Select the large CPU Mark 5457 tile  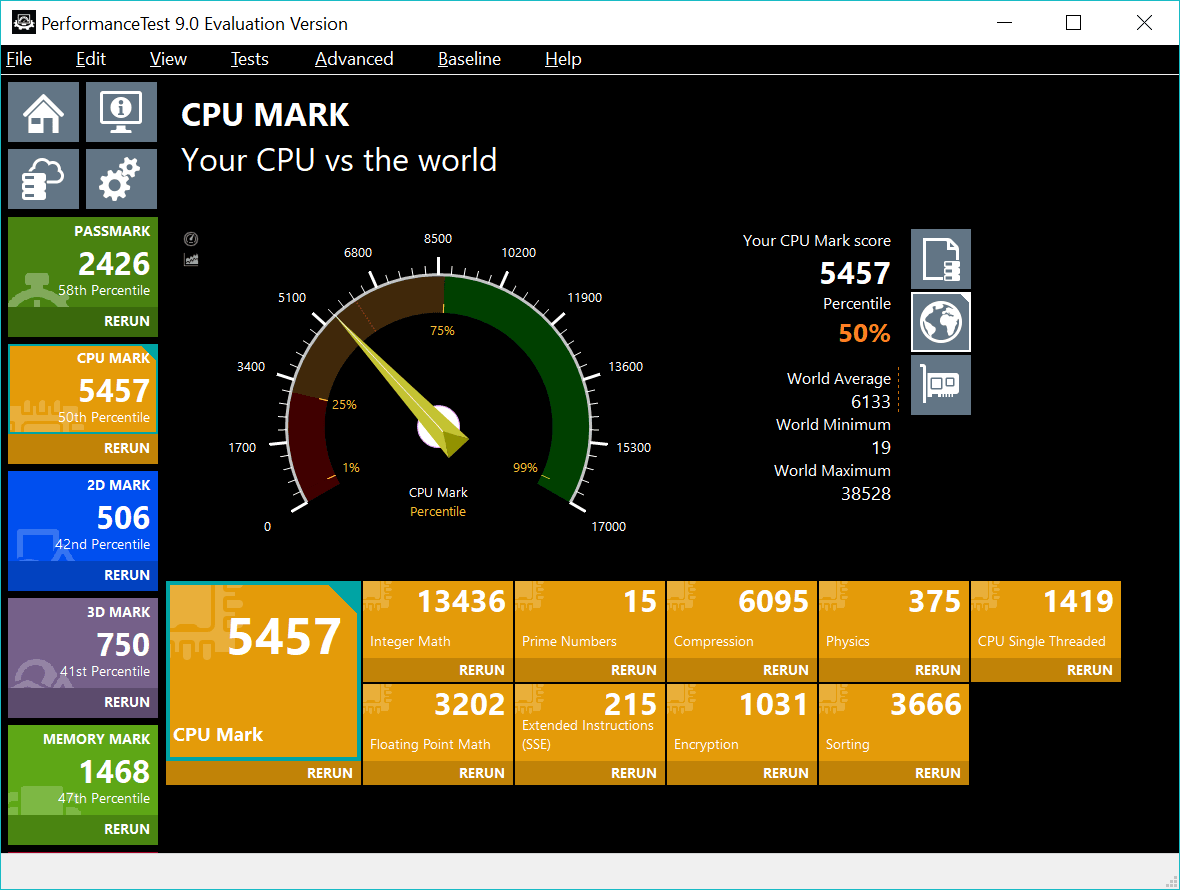click(x=263, y=670)
